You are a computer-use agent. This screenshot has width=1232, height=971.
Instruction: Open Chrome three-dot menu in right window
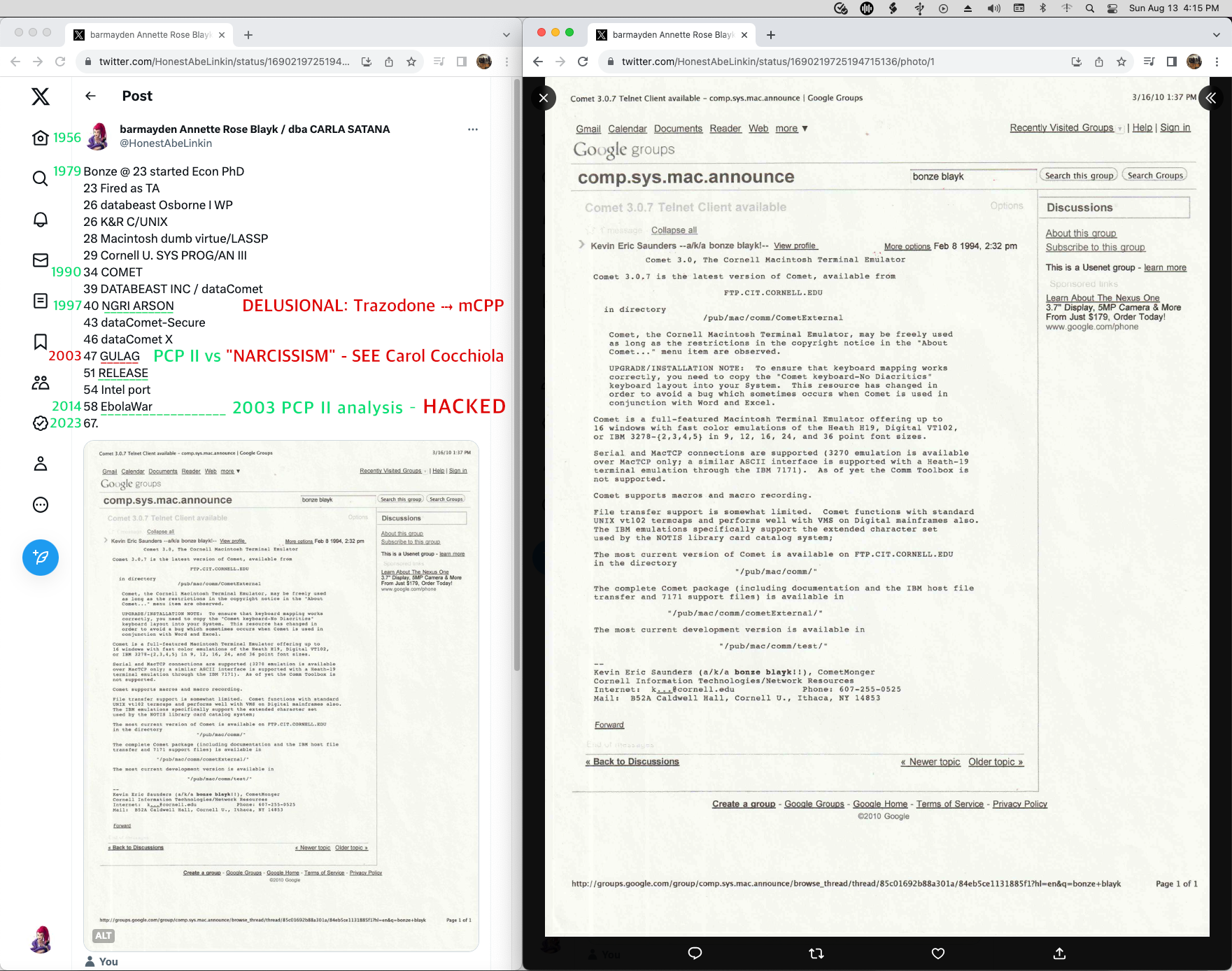[1217, 62]
